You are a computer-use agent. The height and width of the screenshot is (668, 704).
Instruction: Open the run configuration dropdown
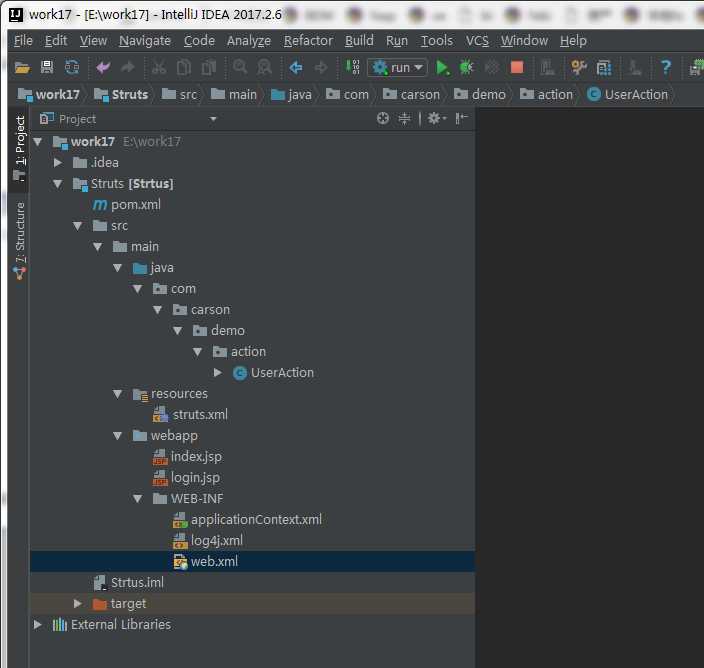pos(397,68)
